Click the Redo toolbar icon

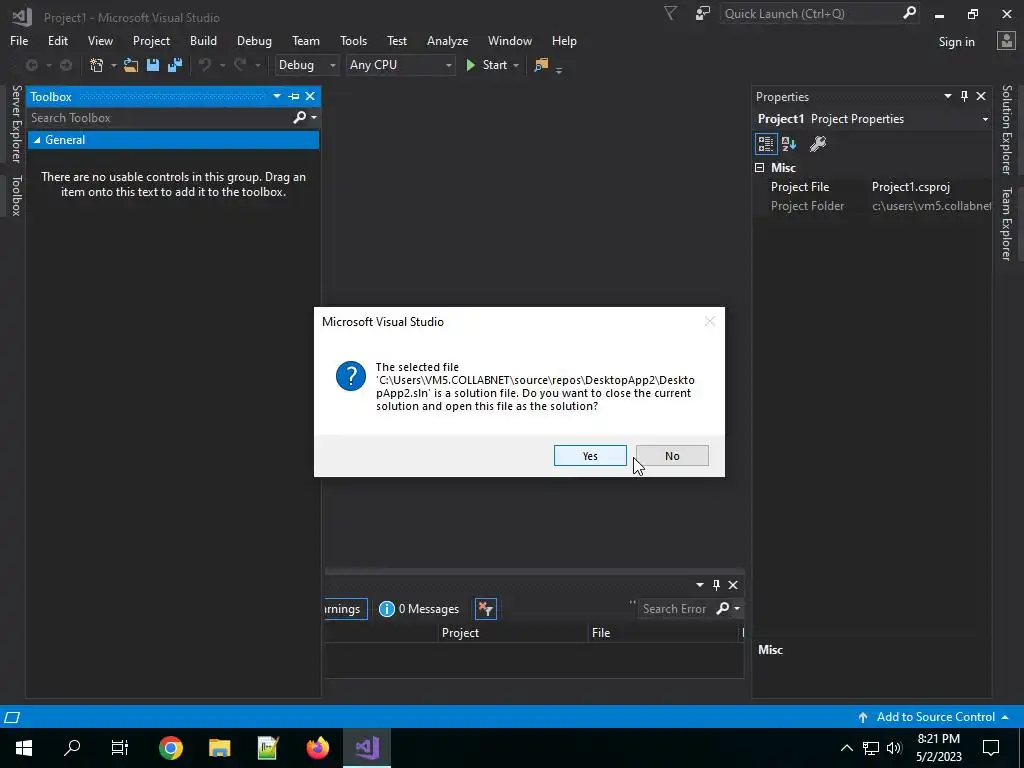[240, 65]
